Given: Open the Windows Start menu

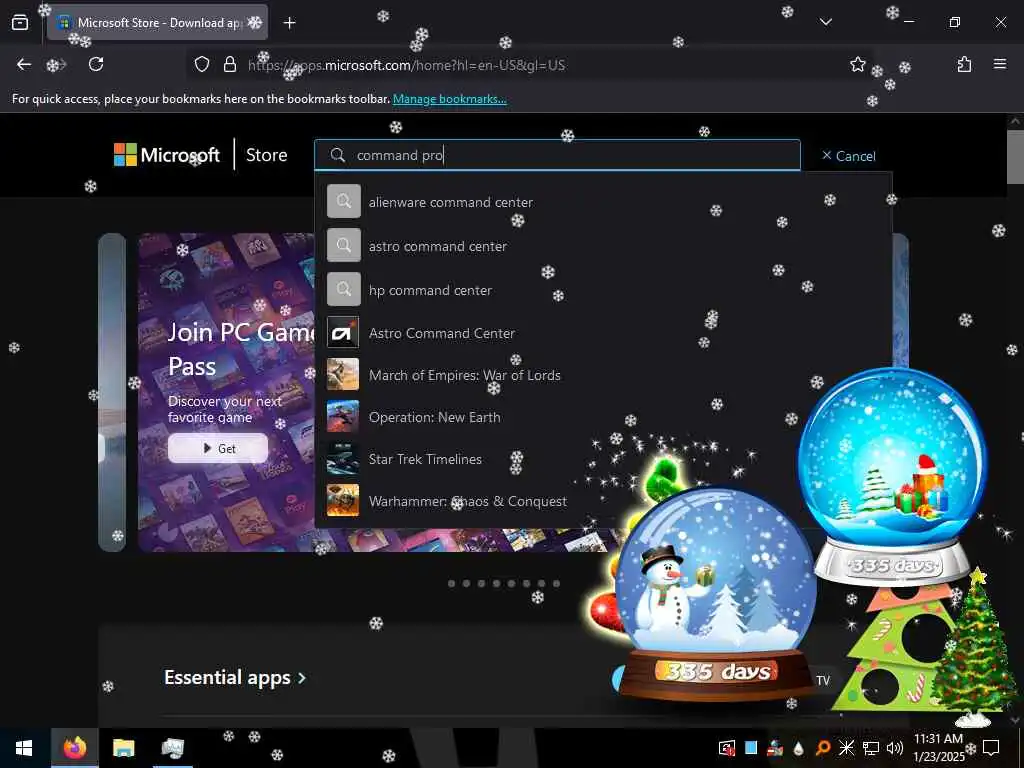Looking at the screenshot, I should click(24, 748).
